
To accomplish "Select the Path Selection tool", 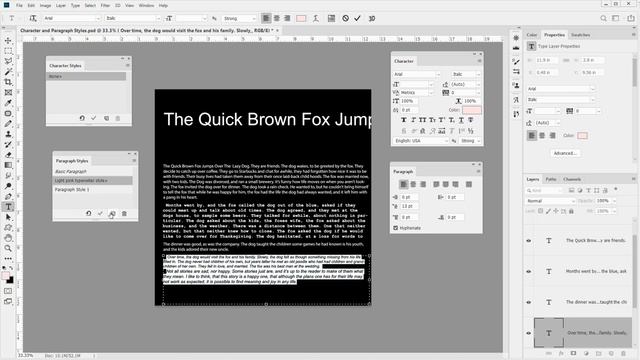I will [x=8, y=217].
